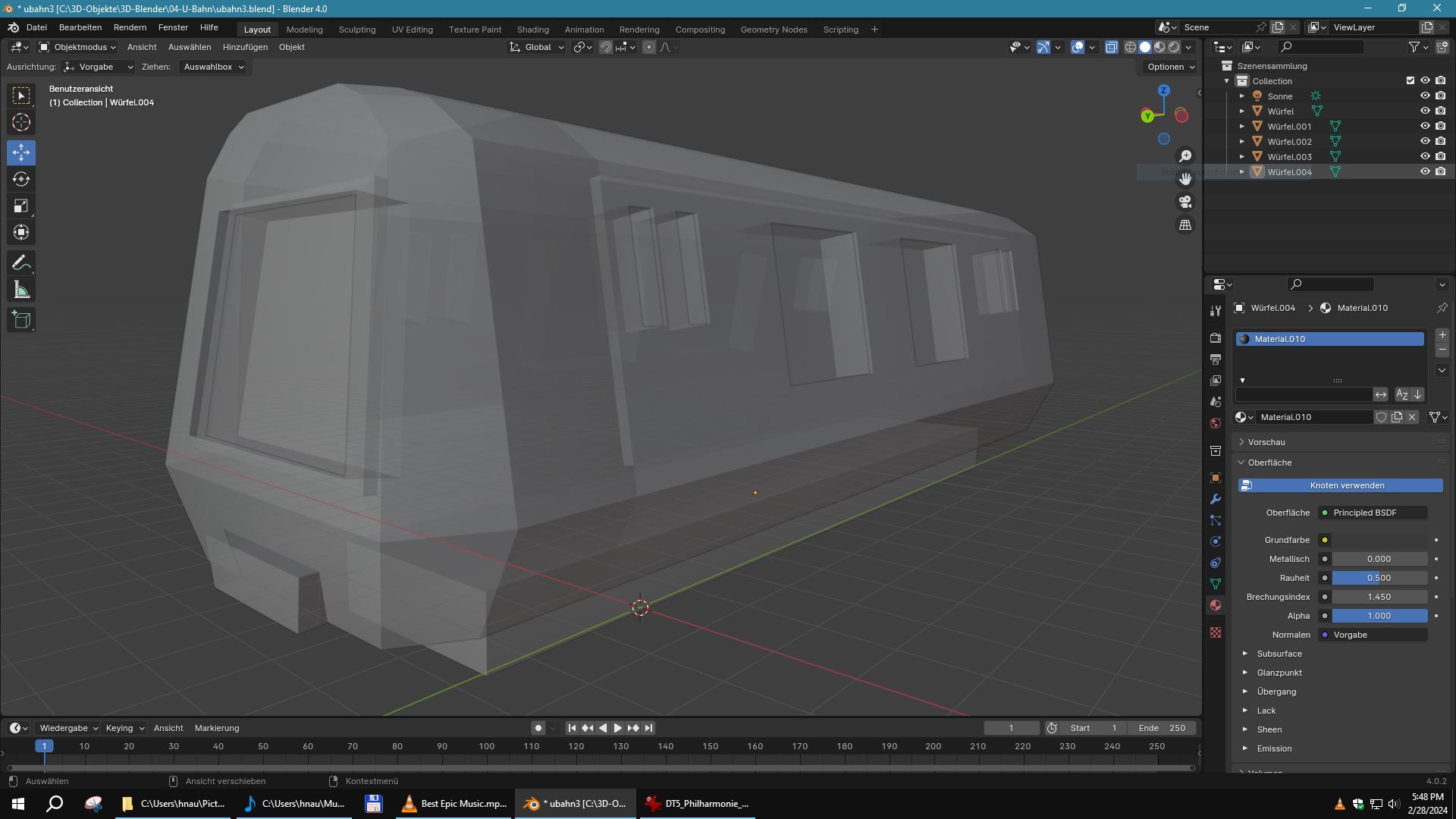The height and width of the screenshot is (819, 1456).
Task: Switch perspective/orthographic grid icon
Action: point(1185,224)
